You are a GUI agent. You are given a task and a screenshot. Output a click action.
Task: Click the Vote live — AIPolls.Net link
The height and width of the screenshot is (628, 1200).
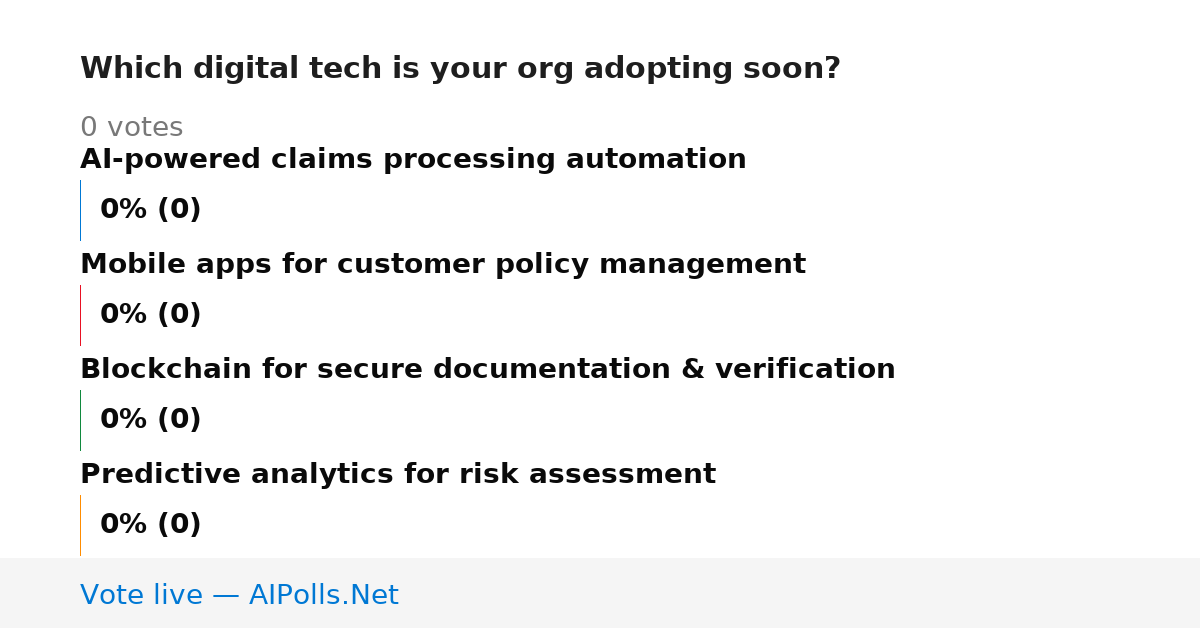coord(239,595)
